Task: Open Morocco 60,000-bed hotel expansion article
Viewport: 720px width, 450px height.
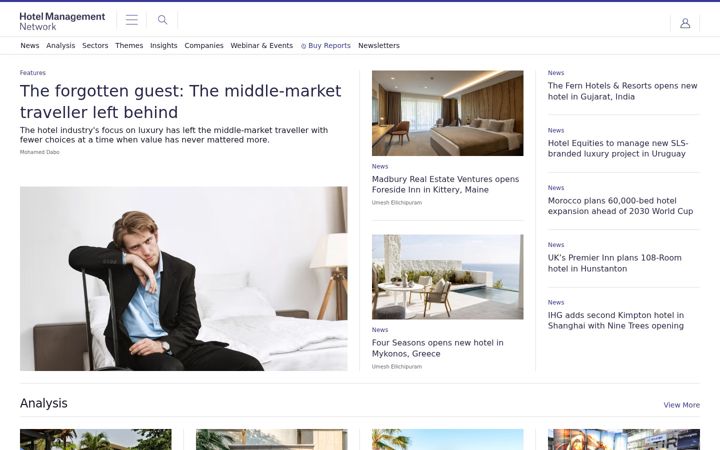Action: pos(620,206)
